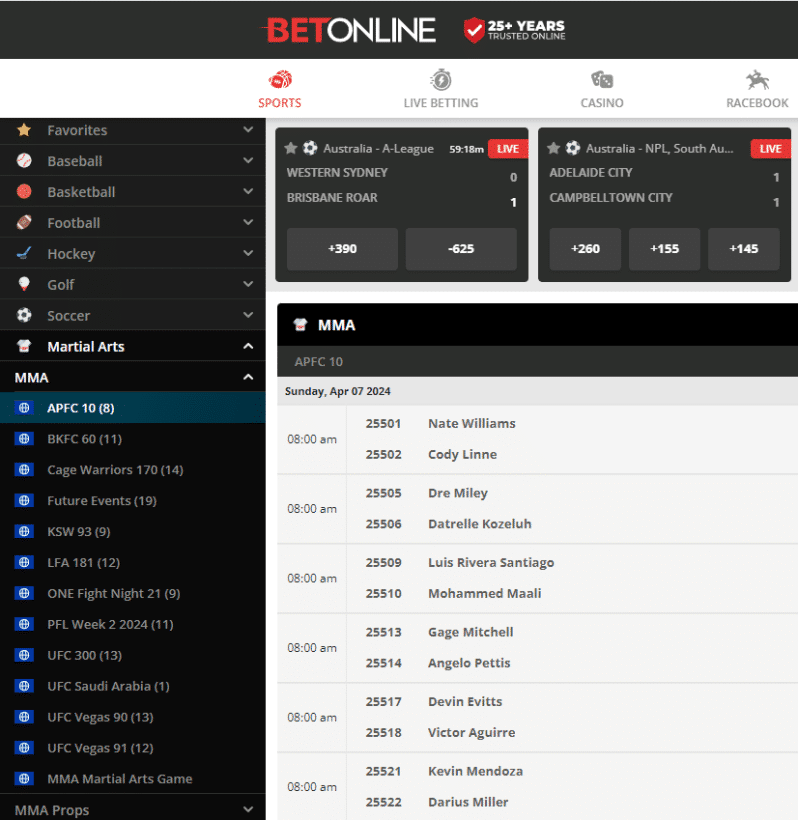The height and width of the screenshot is (820, 798).
Task: Favorite the Australia A-League match with star
Action: point(291,149)
